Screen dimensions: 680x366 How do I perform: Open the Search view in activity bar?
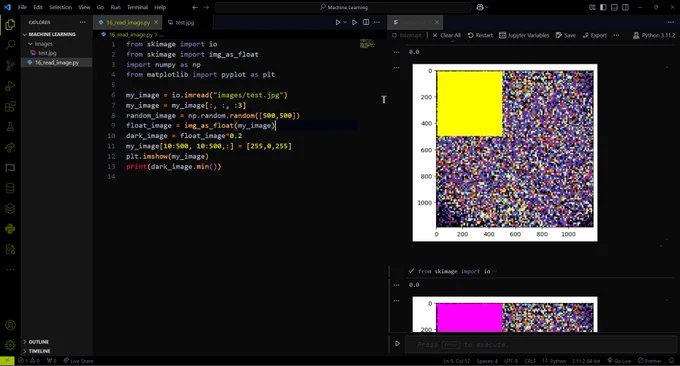(10, 45)
